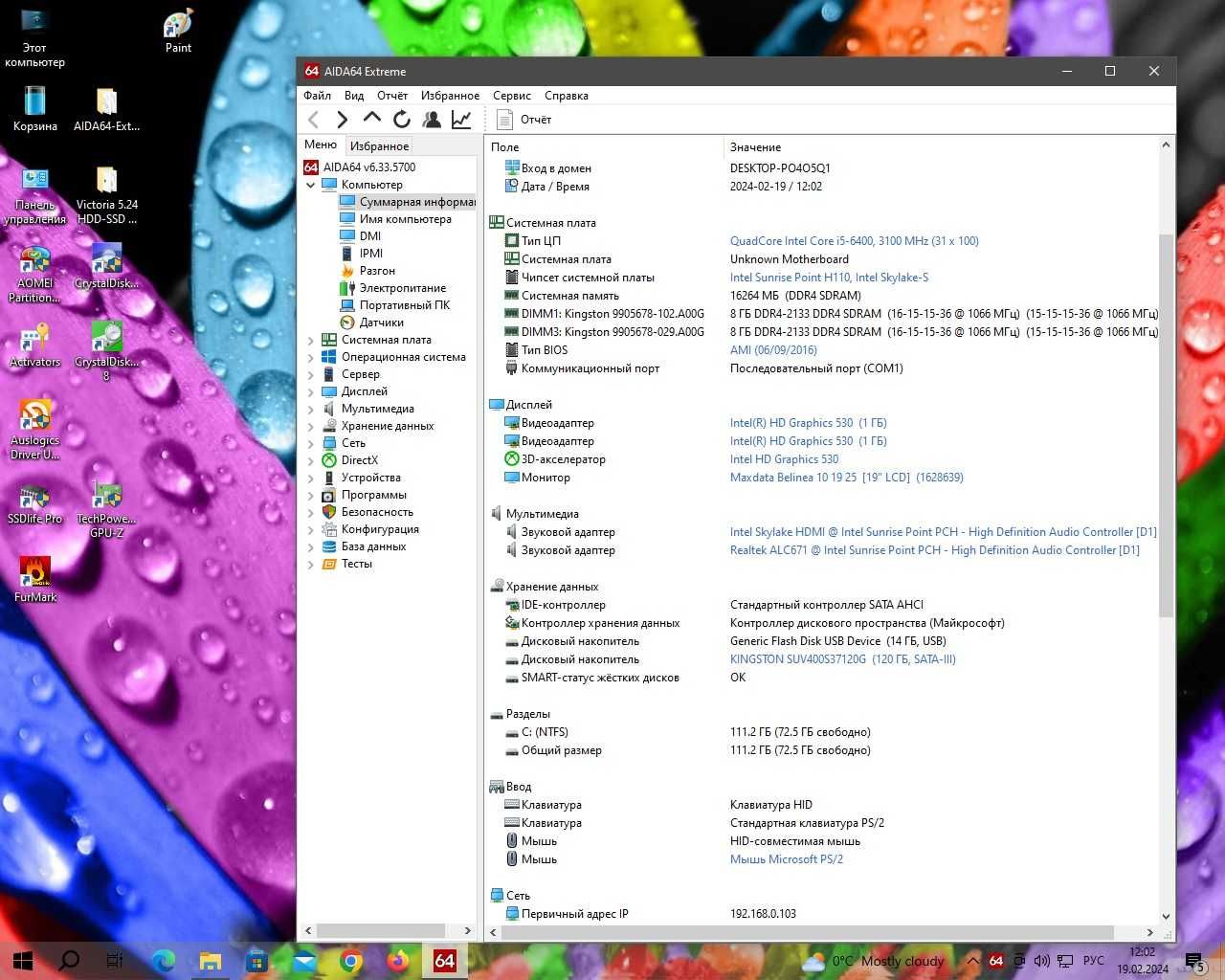Open the Избранное menu in menu bar
The image size is (1225, 980).
point(450,96)
